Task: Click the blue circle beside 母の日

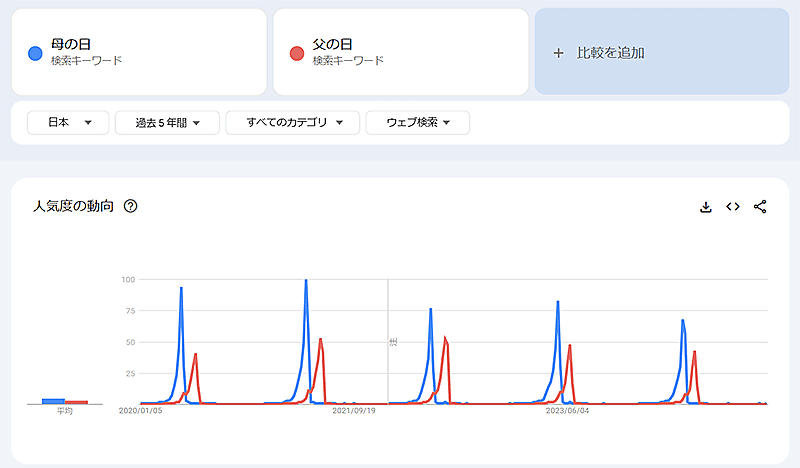Action: point(36,52)
